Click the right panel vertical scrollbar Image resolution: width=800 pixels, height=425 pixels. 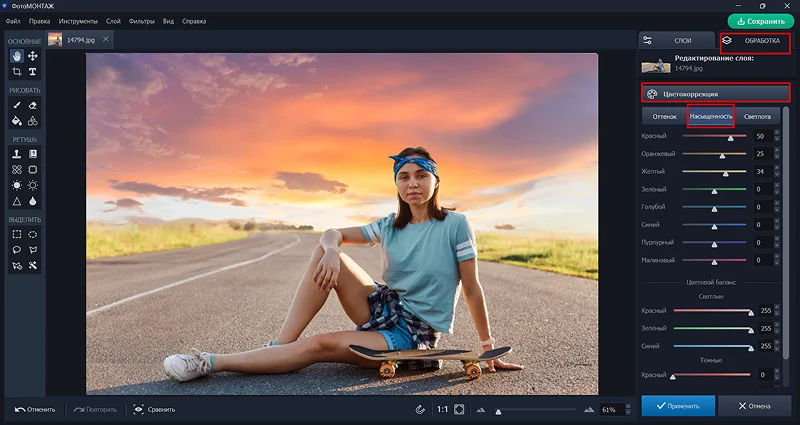pyautogui.click(x=786, y=232)
